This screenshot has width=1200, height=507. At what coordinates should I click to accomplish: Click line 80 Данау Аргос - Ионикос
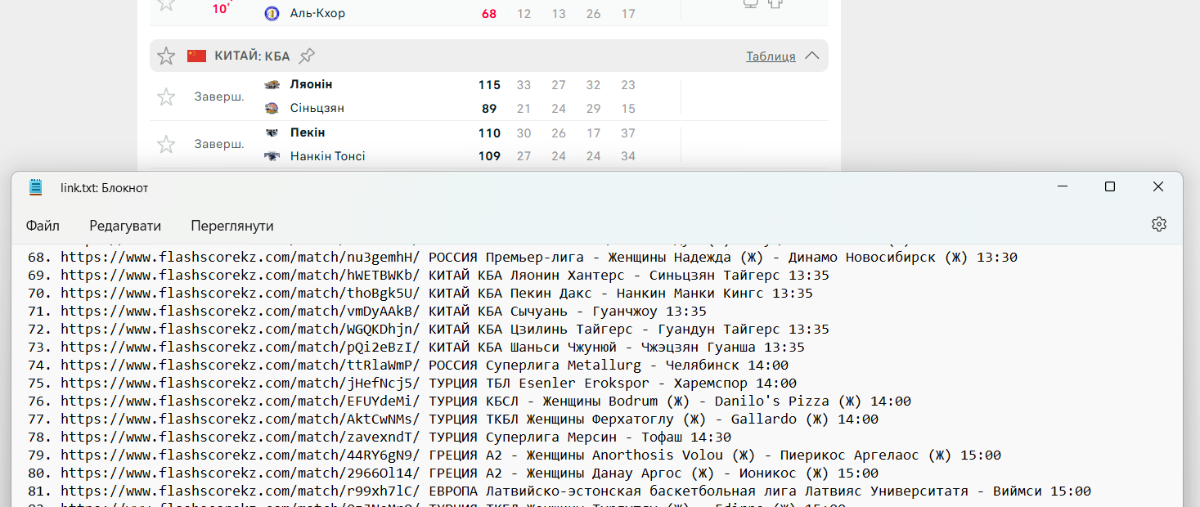(x=453, y=473)
